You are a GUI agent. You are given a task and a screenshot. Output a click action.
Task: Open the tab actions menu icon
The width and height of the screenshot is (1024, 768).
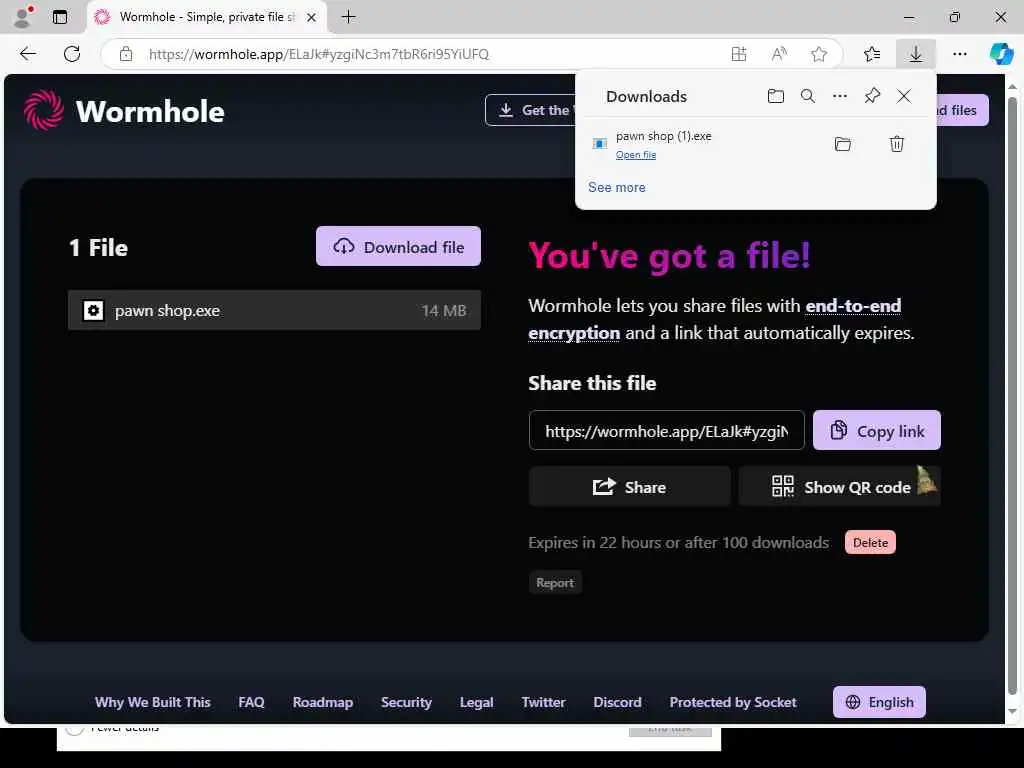pos(60,17)
